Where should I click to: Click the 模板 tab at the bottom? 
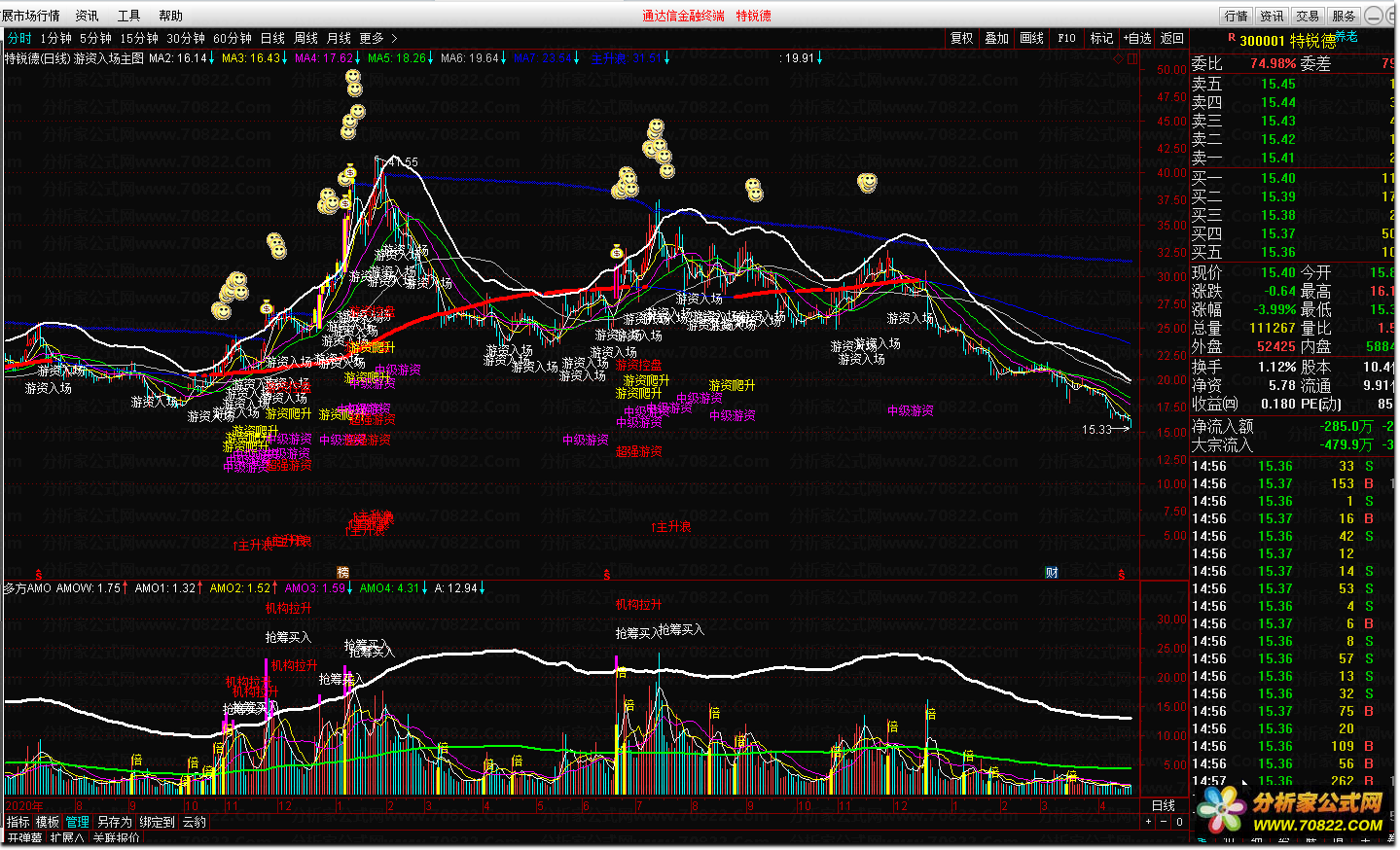coord(48,822)
